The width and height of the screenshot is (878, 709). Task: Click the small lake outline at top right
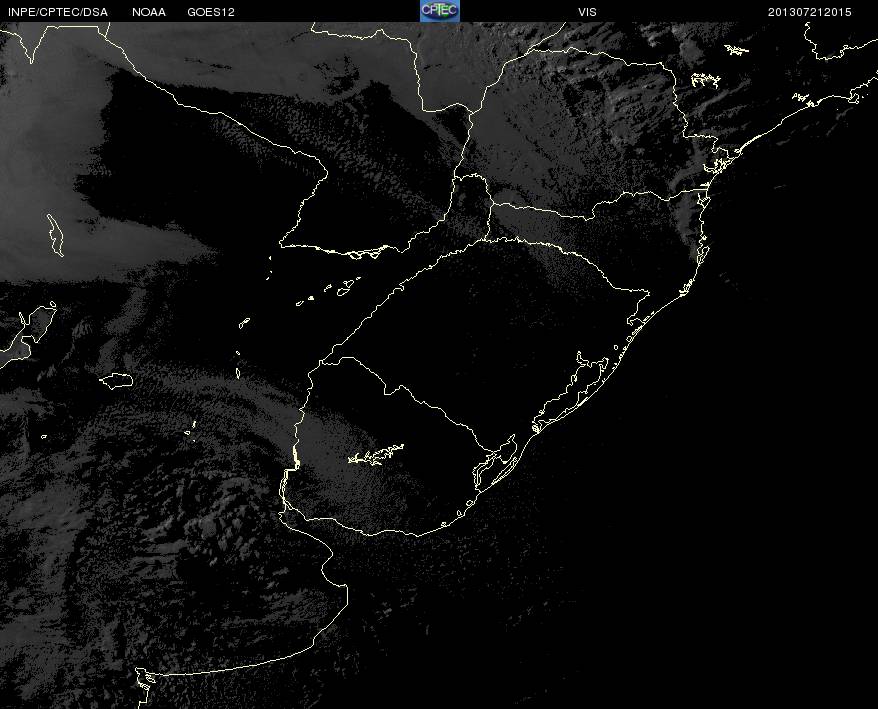737,50
